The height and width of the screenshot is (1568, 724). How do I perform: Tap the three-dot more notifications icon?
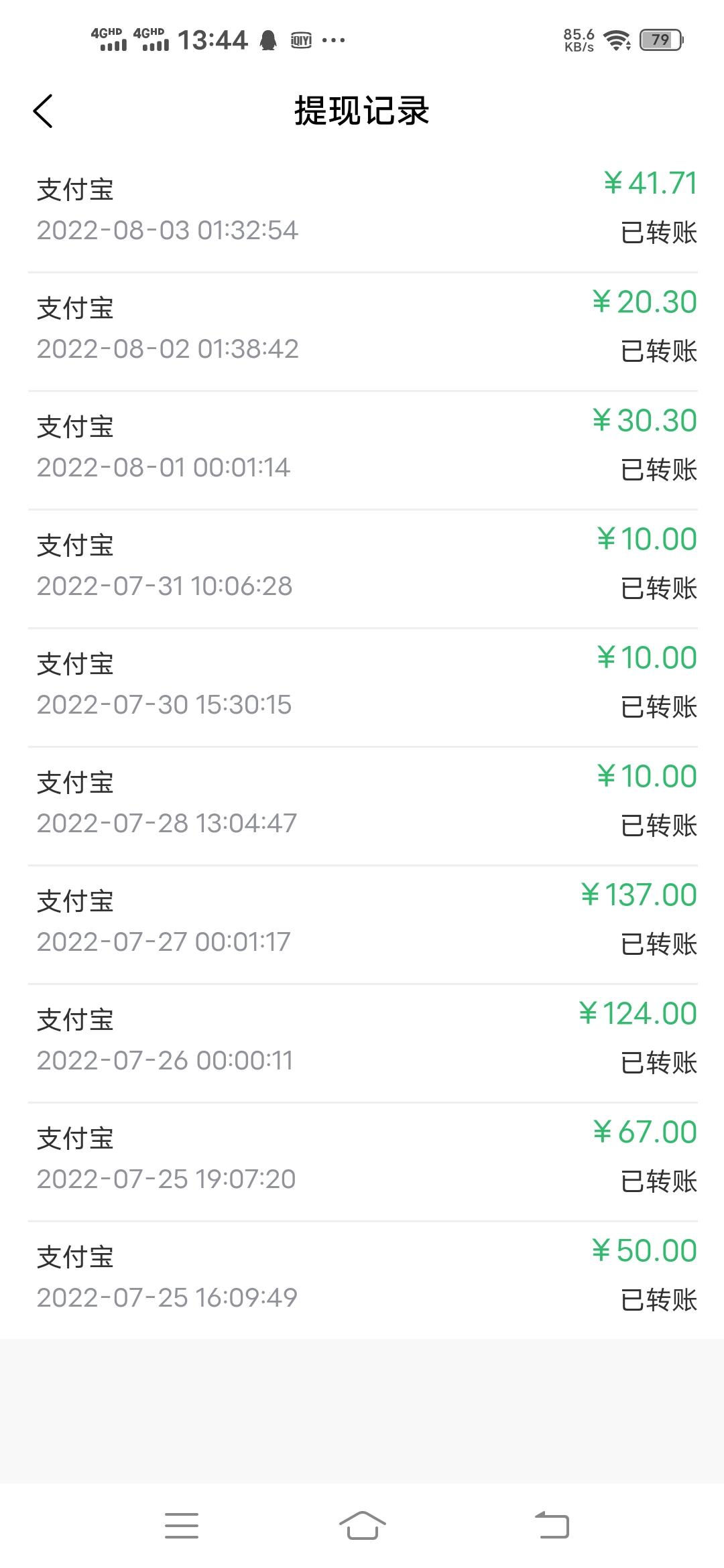(333, 40)
